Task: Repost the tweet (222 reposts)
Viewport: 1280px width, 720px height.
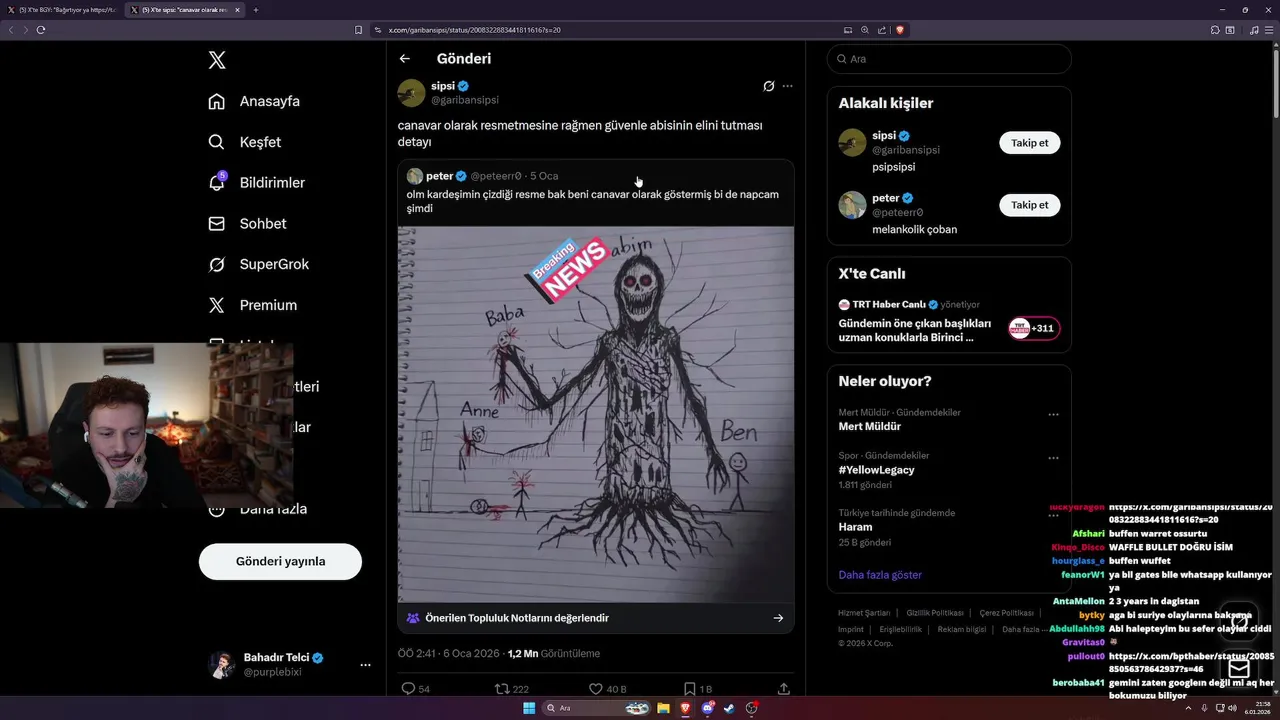Action: point(512,689)
